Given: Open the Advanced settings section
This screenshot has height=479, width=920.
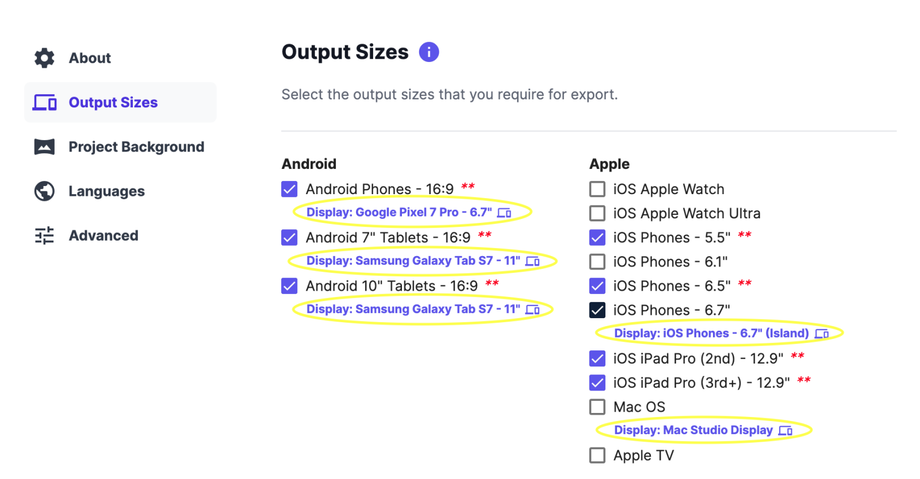Looking at the screenshot, I should pos(103,236).
